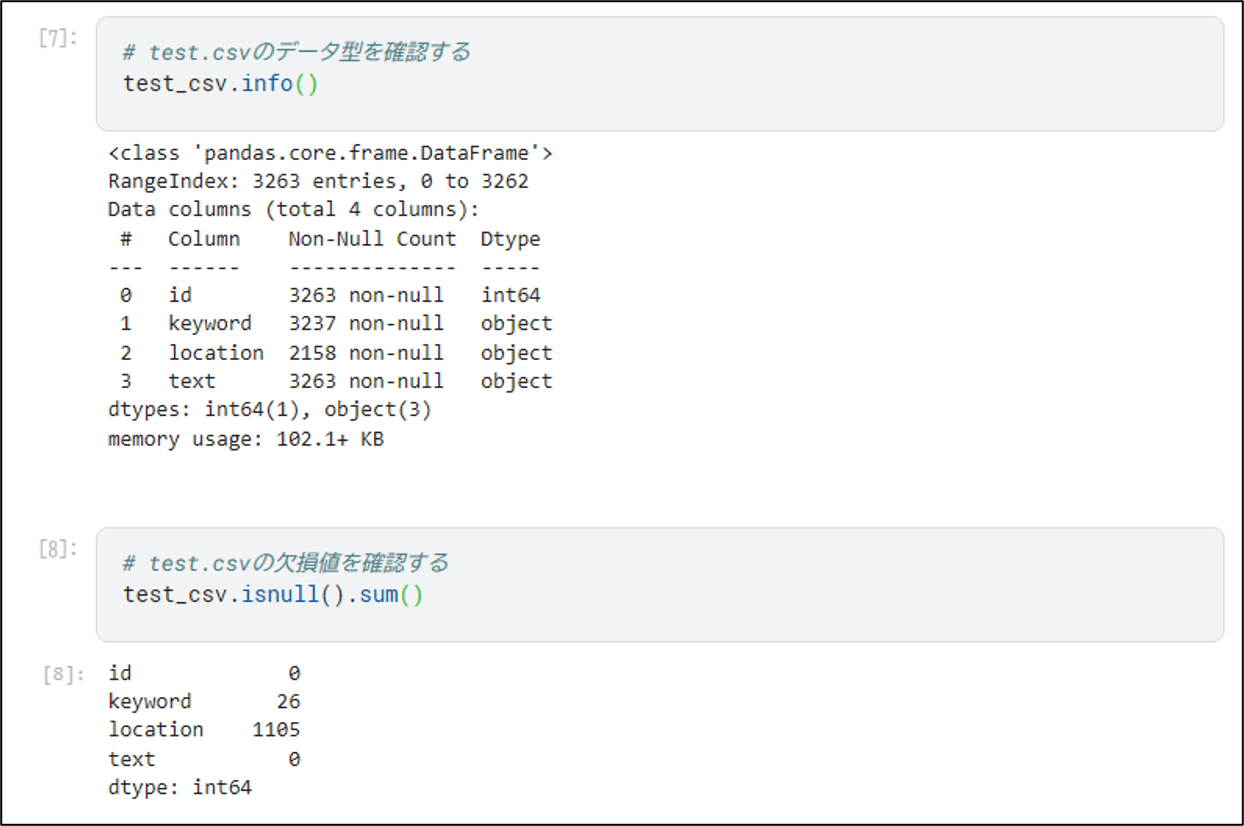Click the RangeIndex 3263 entries line

point(318,182)
